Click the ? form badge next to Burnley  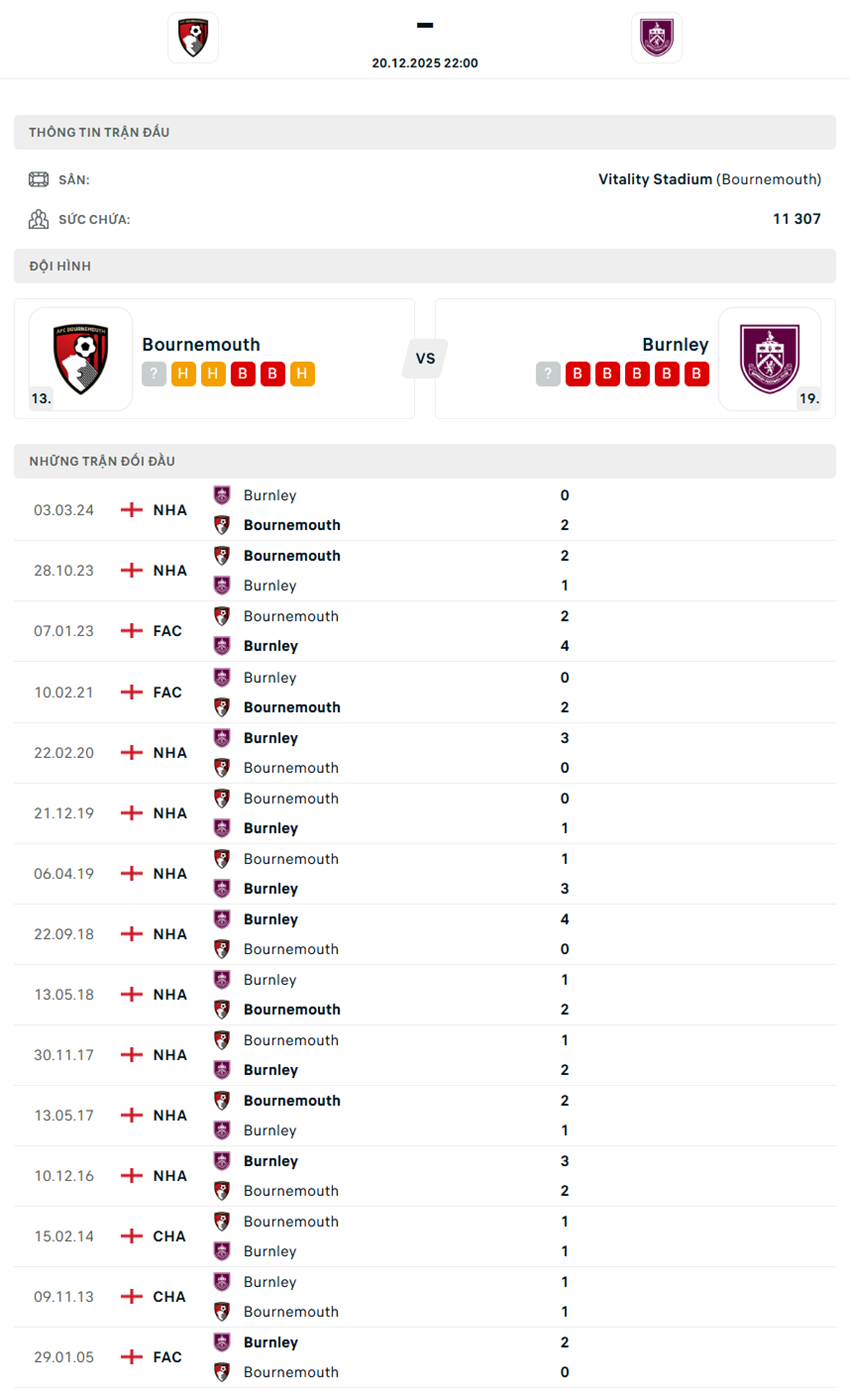click(x=548, y=374)
